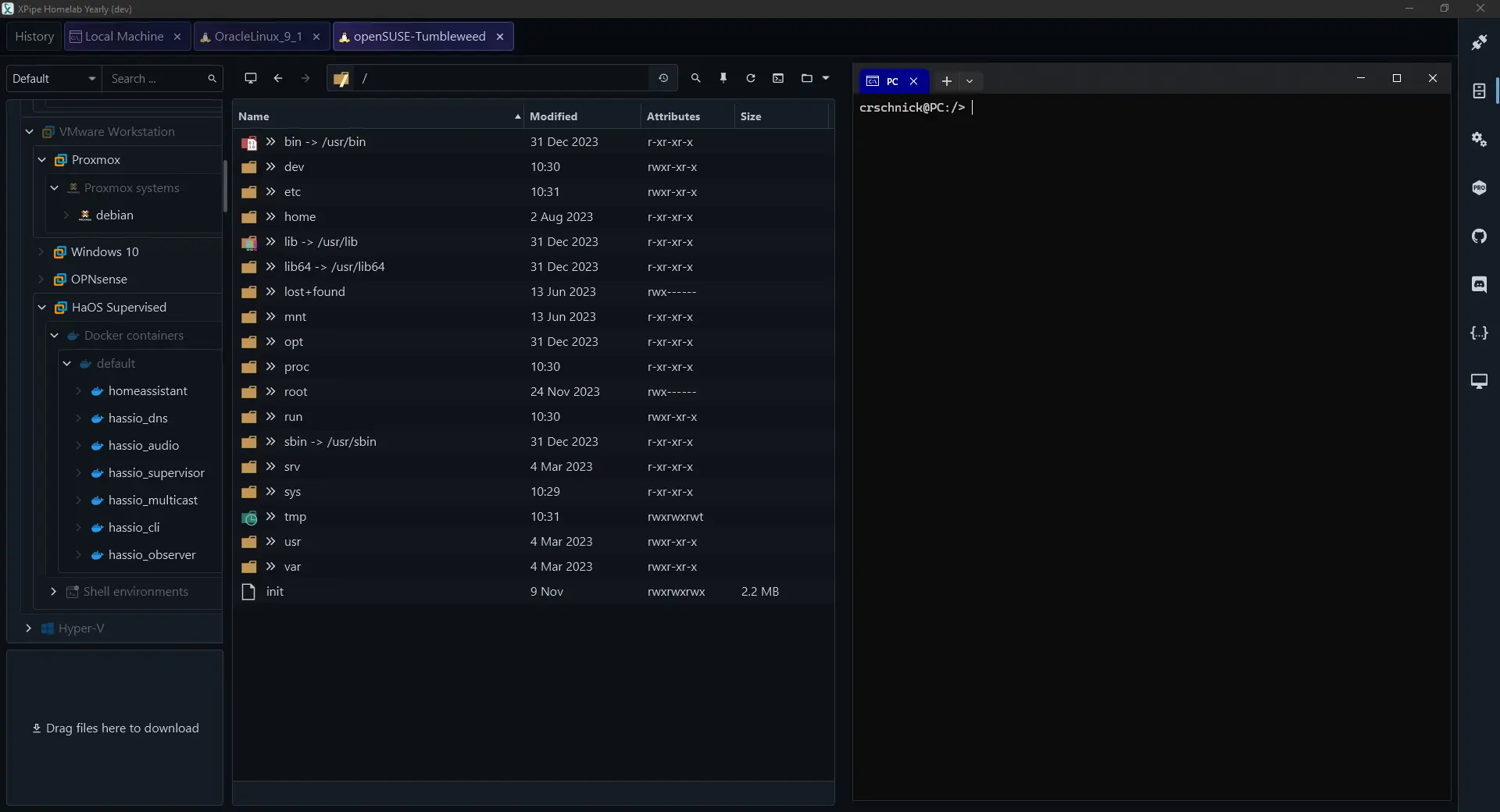Add a new terminal tab

coord(946,81)
